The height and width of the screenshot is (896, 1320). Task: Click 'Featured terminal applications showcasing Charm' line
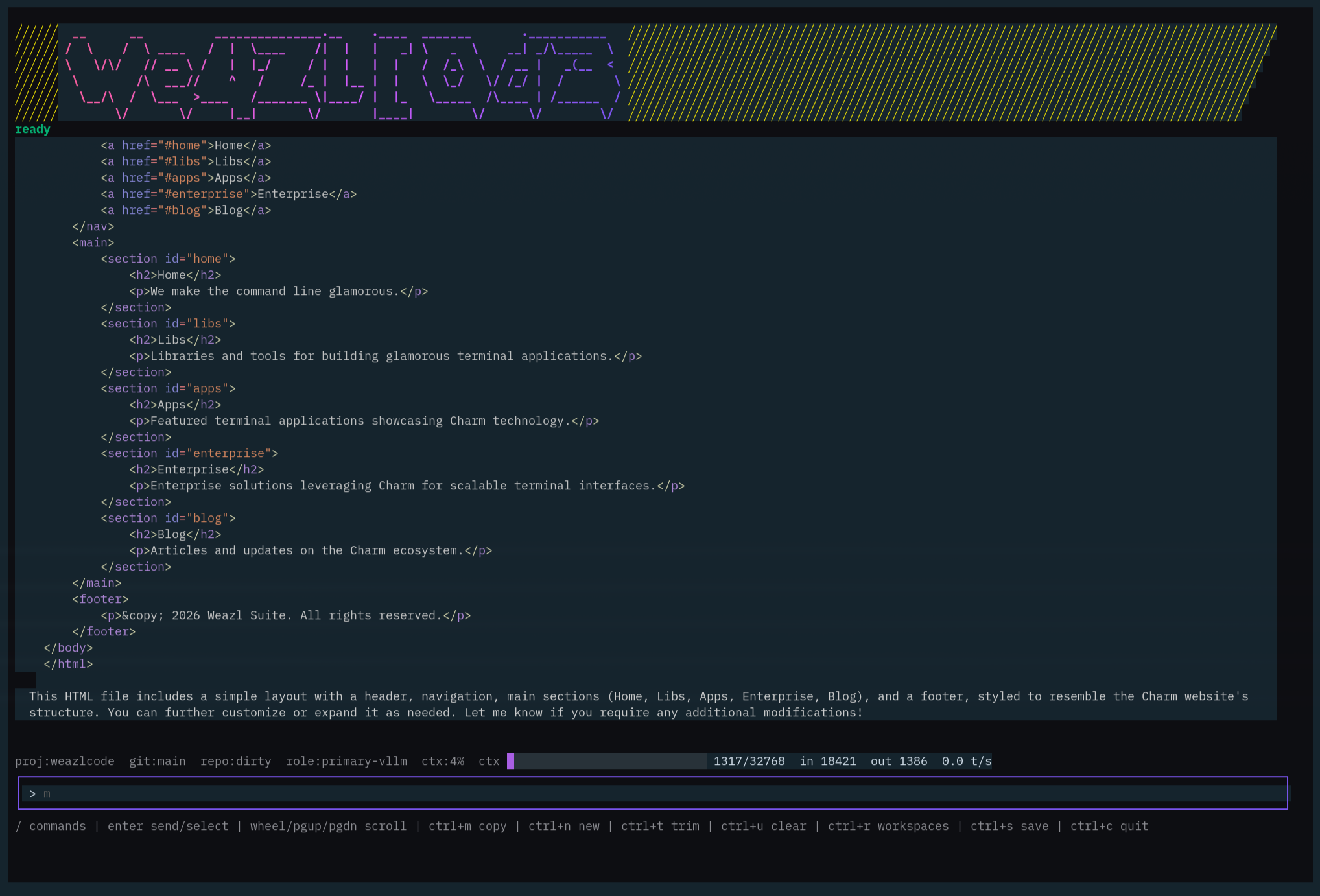tap(364, 421)
